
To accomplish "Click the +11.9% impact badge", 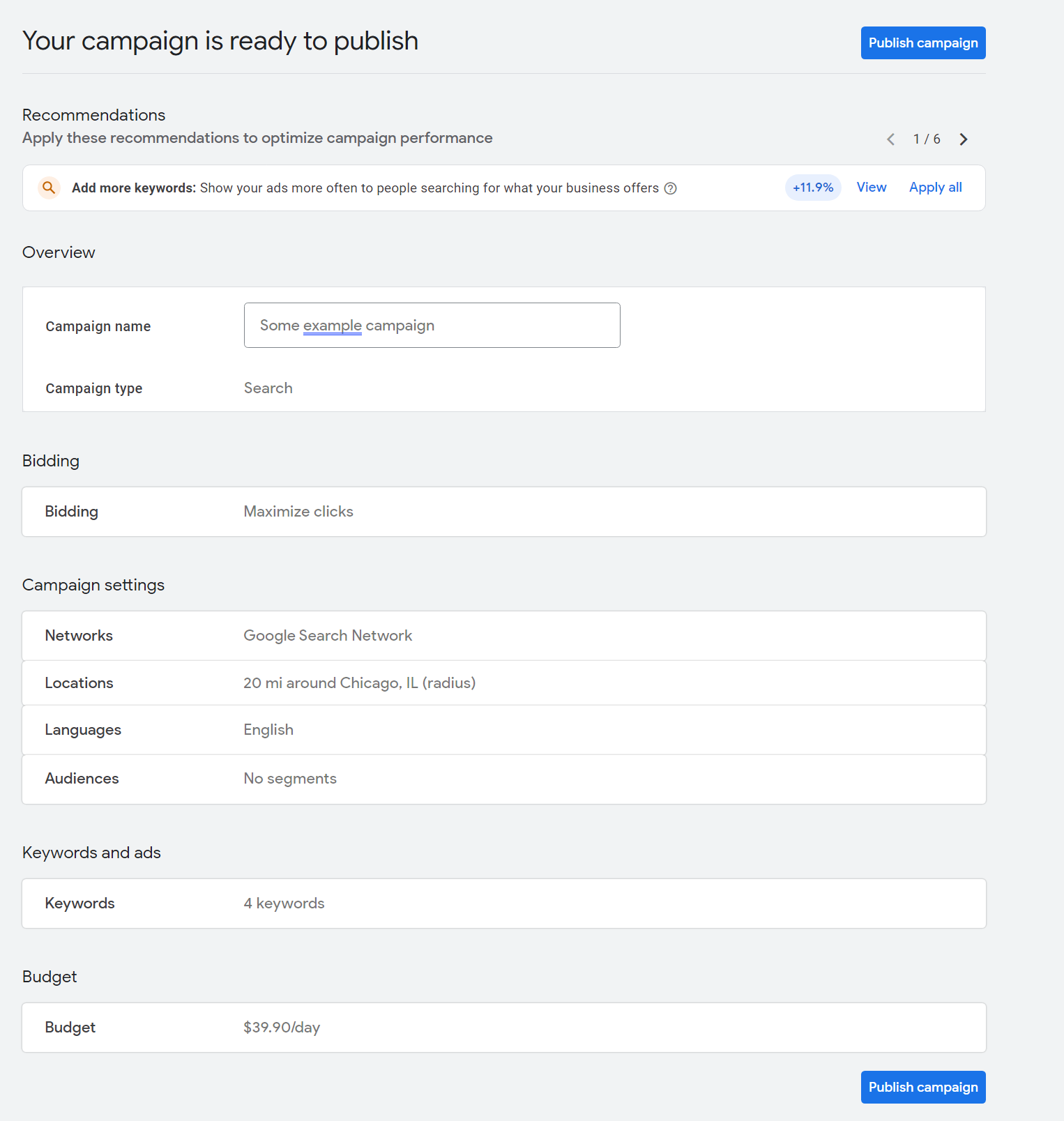I will tap(812, 188).
